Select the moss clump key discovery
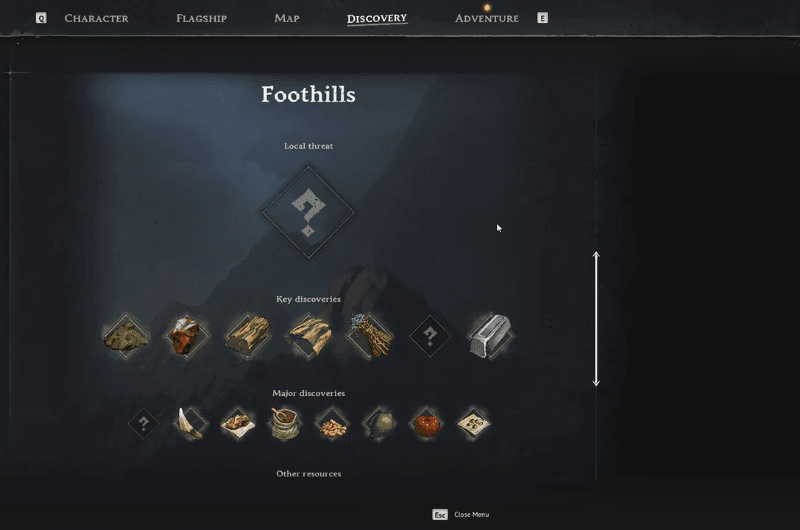800x530 pixels. point(126,336)
